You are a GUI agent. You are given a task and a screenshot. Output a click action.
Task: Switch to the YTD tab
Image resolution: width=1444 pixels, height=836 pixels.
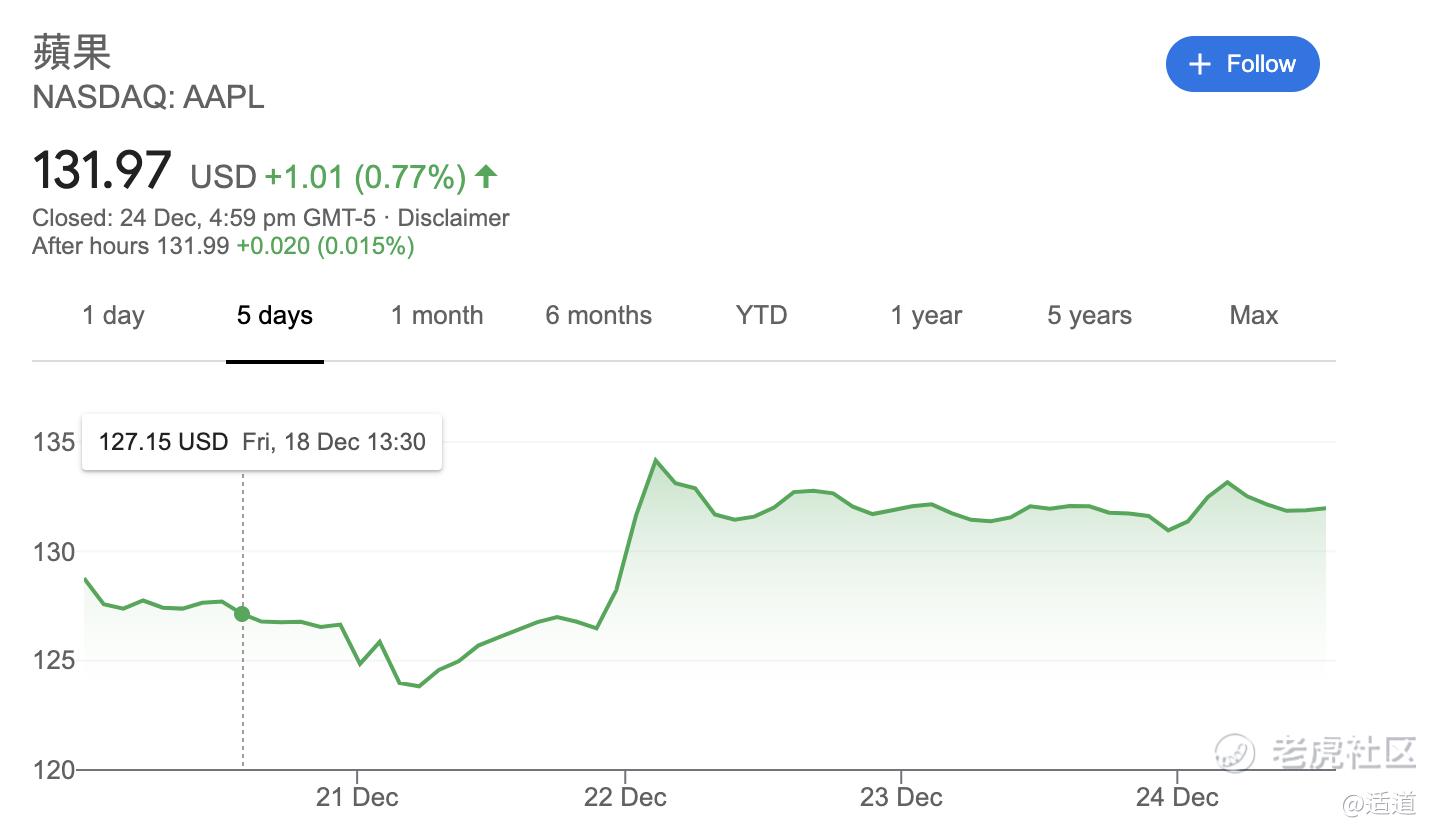(x=761, y=316)
